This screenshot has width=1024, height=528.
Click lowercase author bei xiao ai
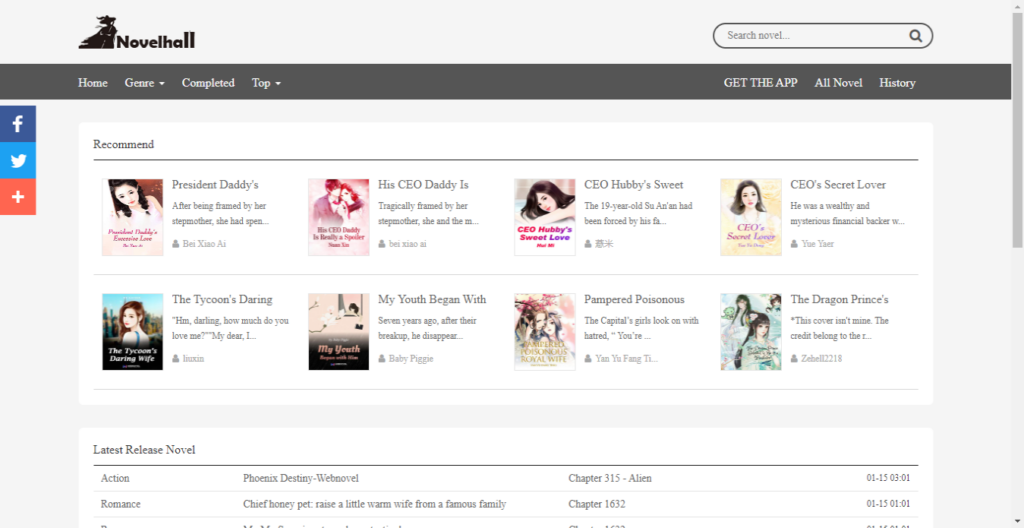(408, 244)
